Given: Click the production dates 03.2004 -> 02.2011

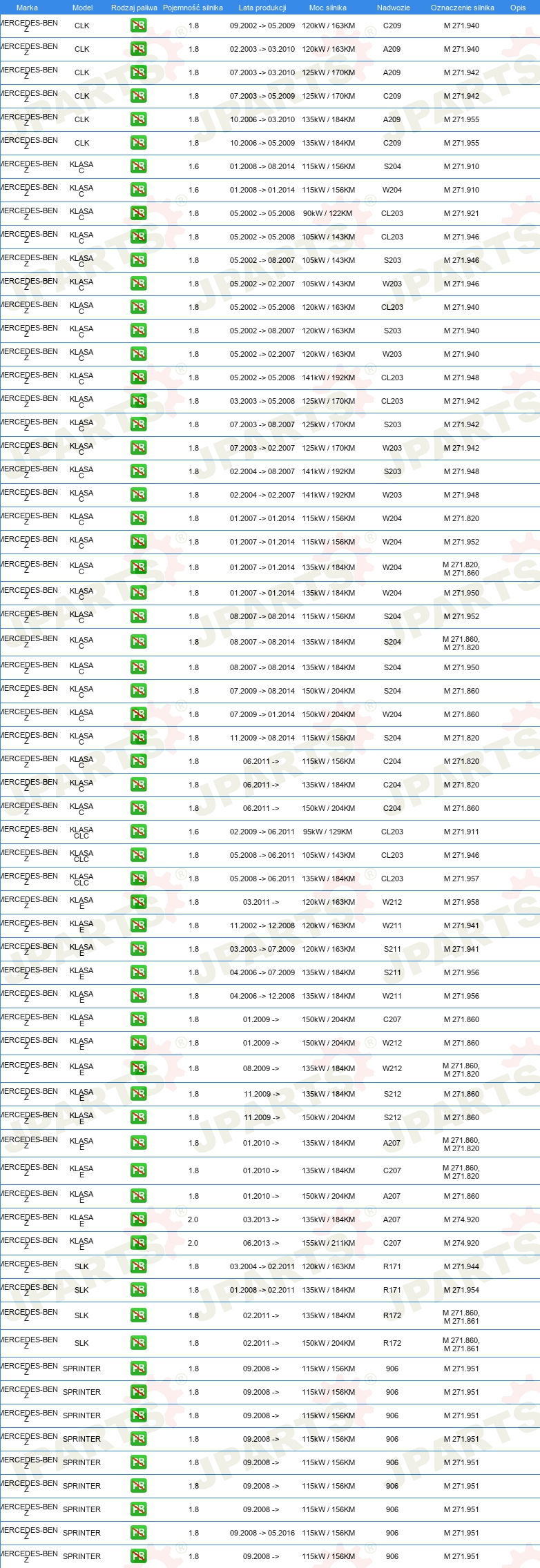Looking at the screenshot, I should 262,1266.
